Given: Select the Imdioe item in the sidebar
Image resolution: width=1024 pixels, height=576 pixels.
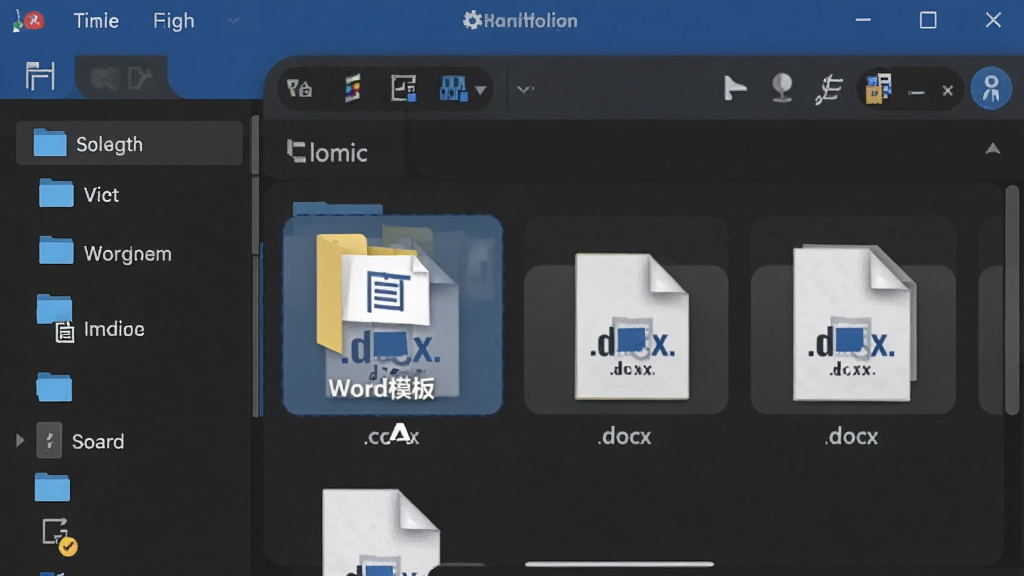Looking at the screenshot, I should coord(91,319).
